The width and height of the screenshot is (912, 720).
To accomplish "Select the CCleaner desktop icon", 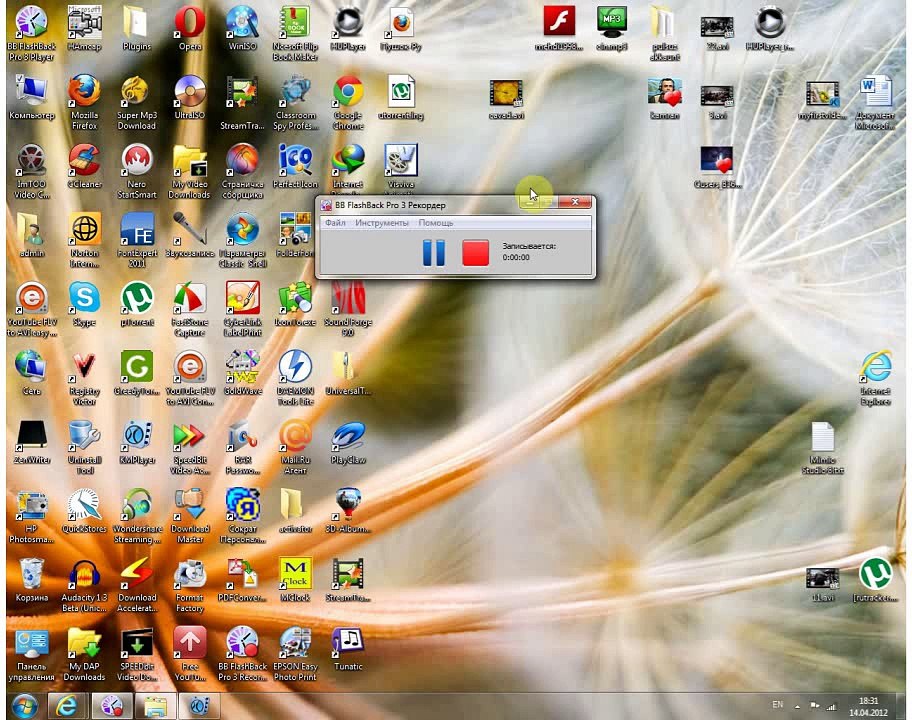I will coord(84,166).
